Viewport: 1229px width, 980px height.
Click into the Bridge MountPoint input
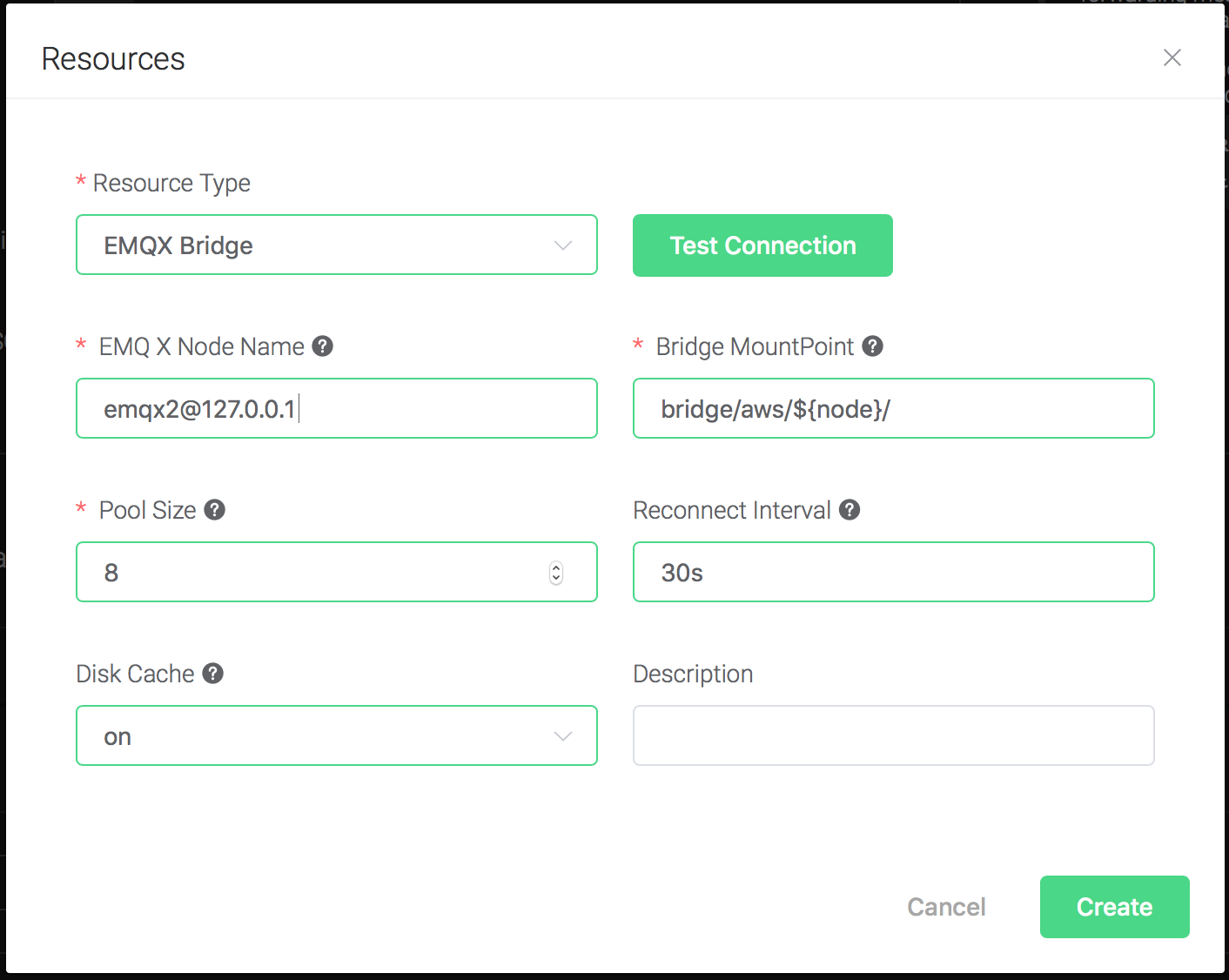click(x=894, y=408)
